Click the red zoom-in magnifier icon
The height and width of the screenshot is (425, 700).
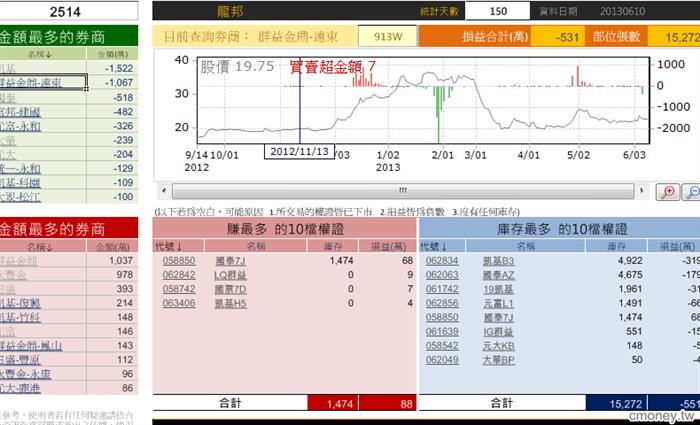click(667, 192)
